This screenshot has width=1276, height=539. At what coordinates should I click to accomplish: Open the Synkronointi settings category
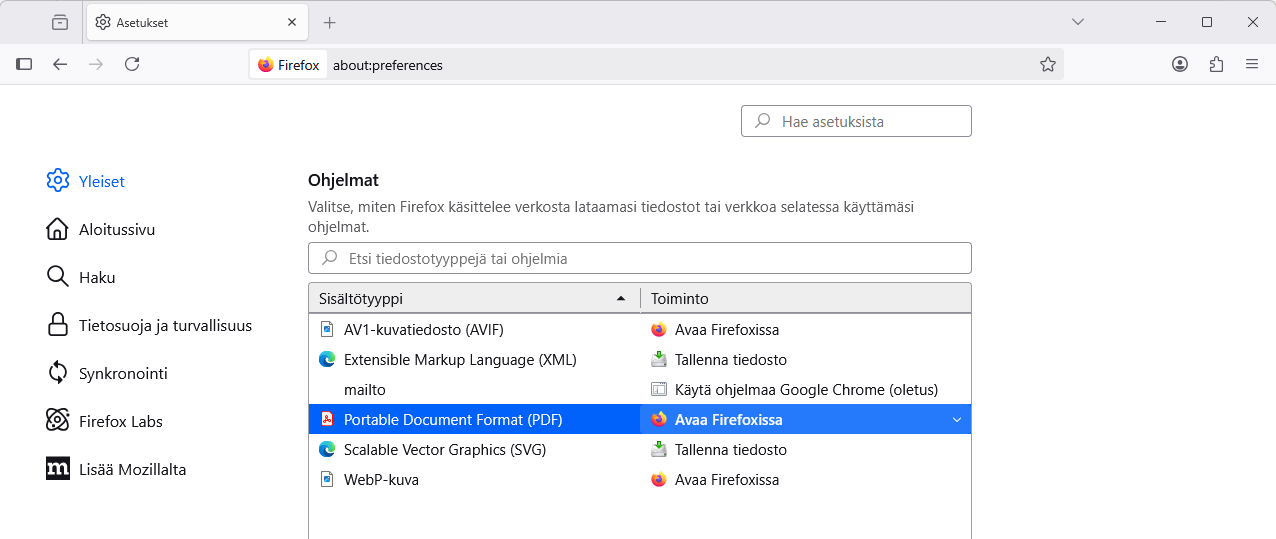tap(122, 374)
